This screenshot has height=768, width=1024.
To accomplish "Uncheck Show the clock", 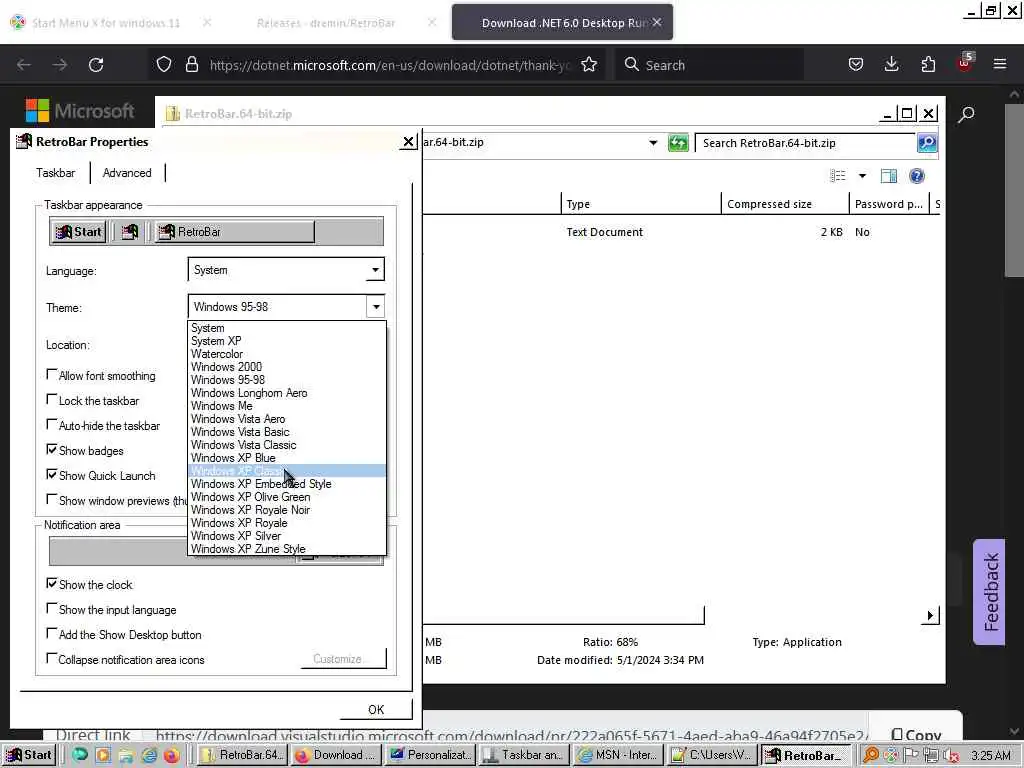I will click(x=52, y=583).
